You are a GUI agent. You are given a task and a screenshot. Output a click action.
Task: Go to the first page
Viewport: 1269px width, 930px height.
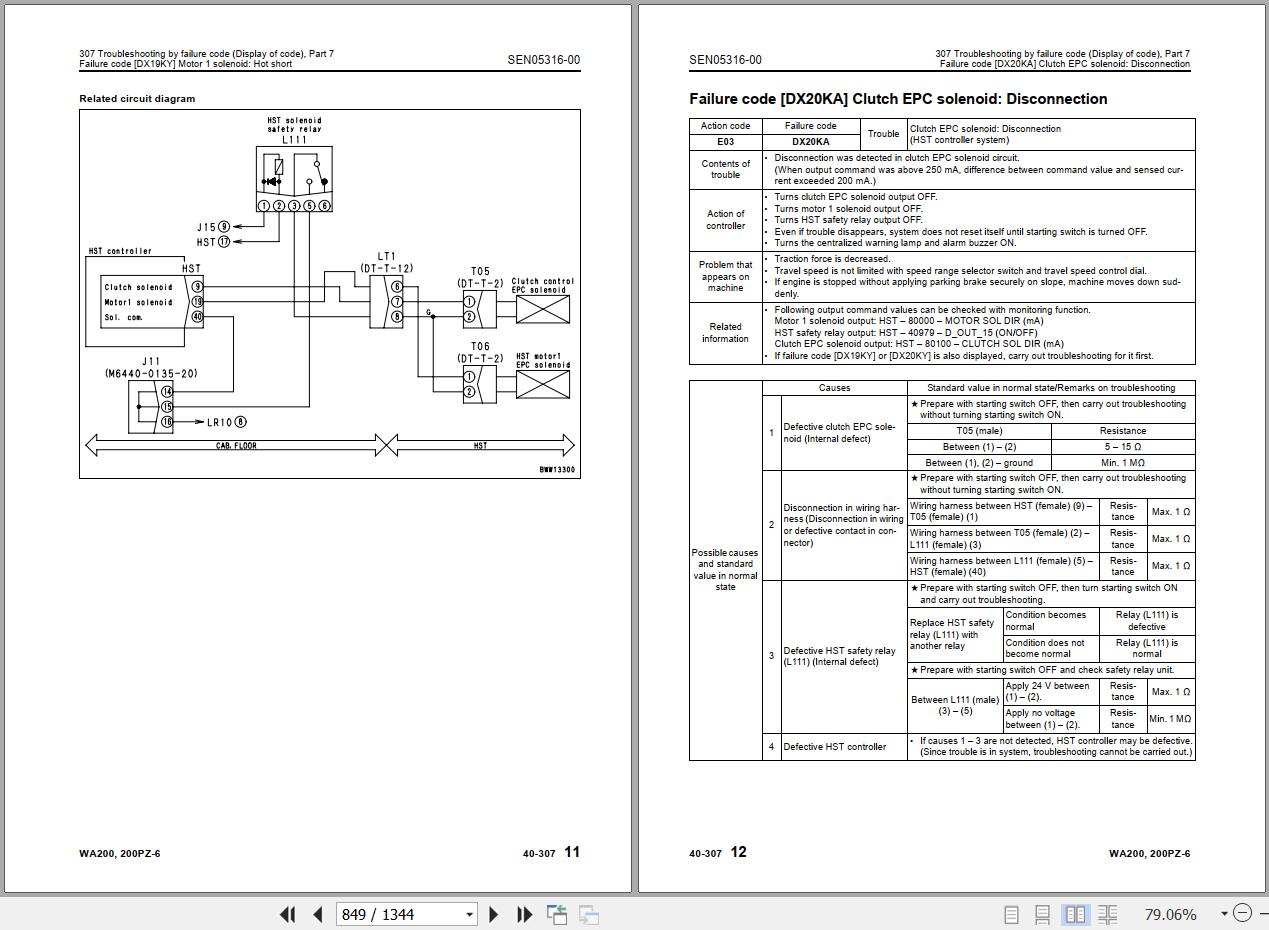coord(287,914)
